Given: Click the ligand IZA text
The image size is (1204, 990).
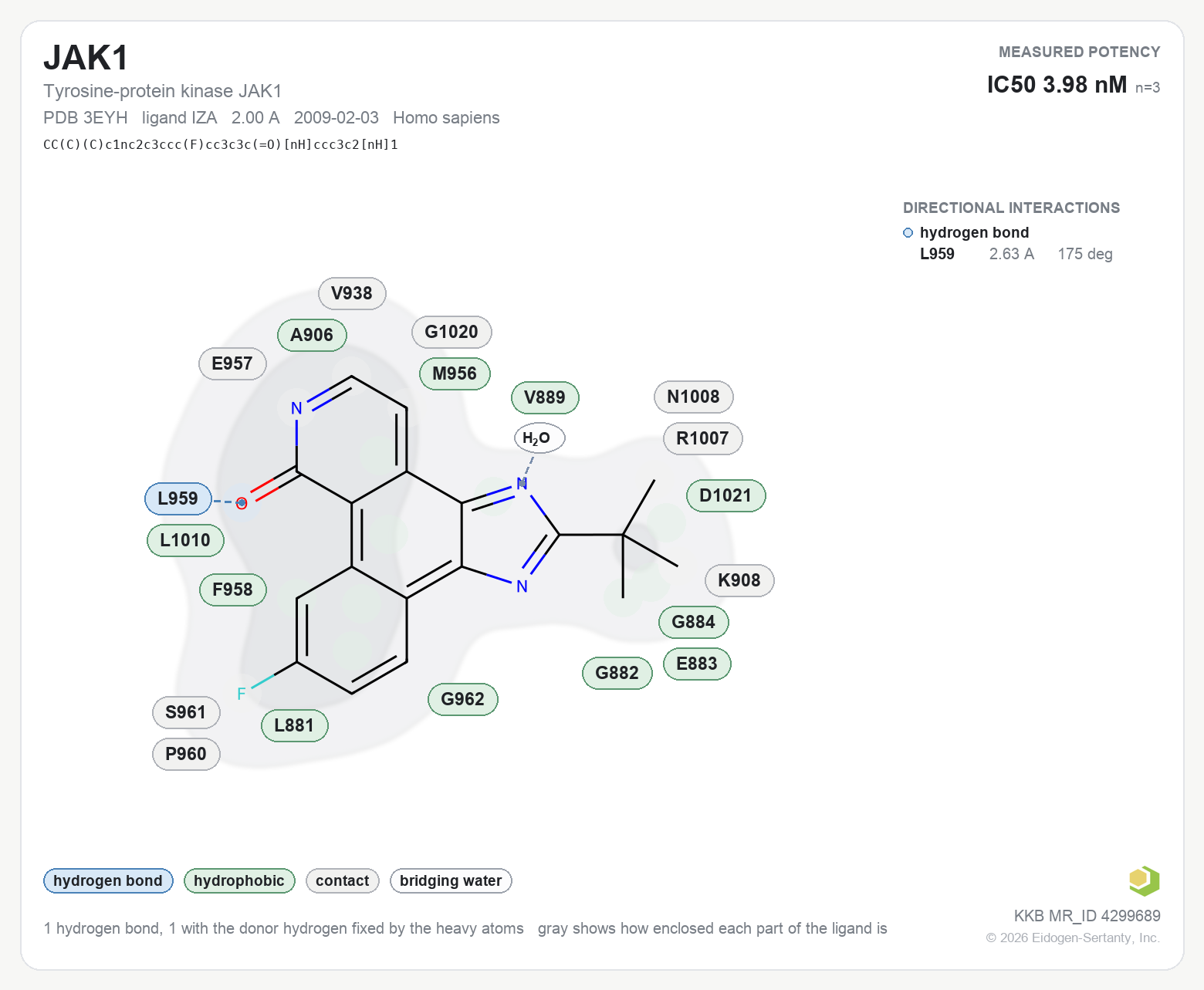Looking at the screenshot, I should 180,117.
